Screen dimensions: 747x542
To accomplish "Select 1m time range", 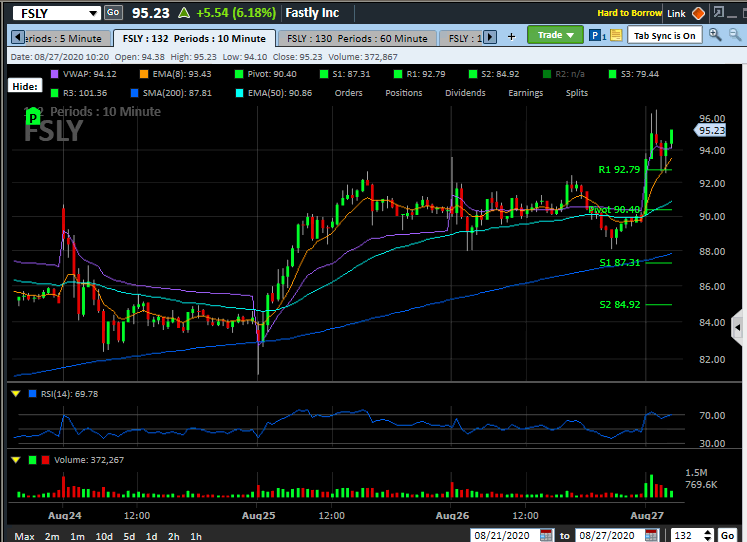I will point(77,536).
